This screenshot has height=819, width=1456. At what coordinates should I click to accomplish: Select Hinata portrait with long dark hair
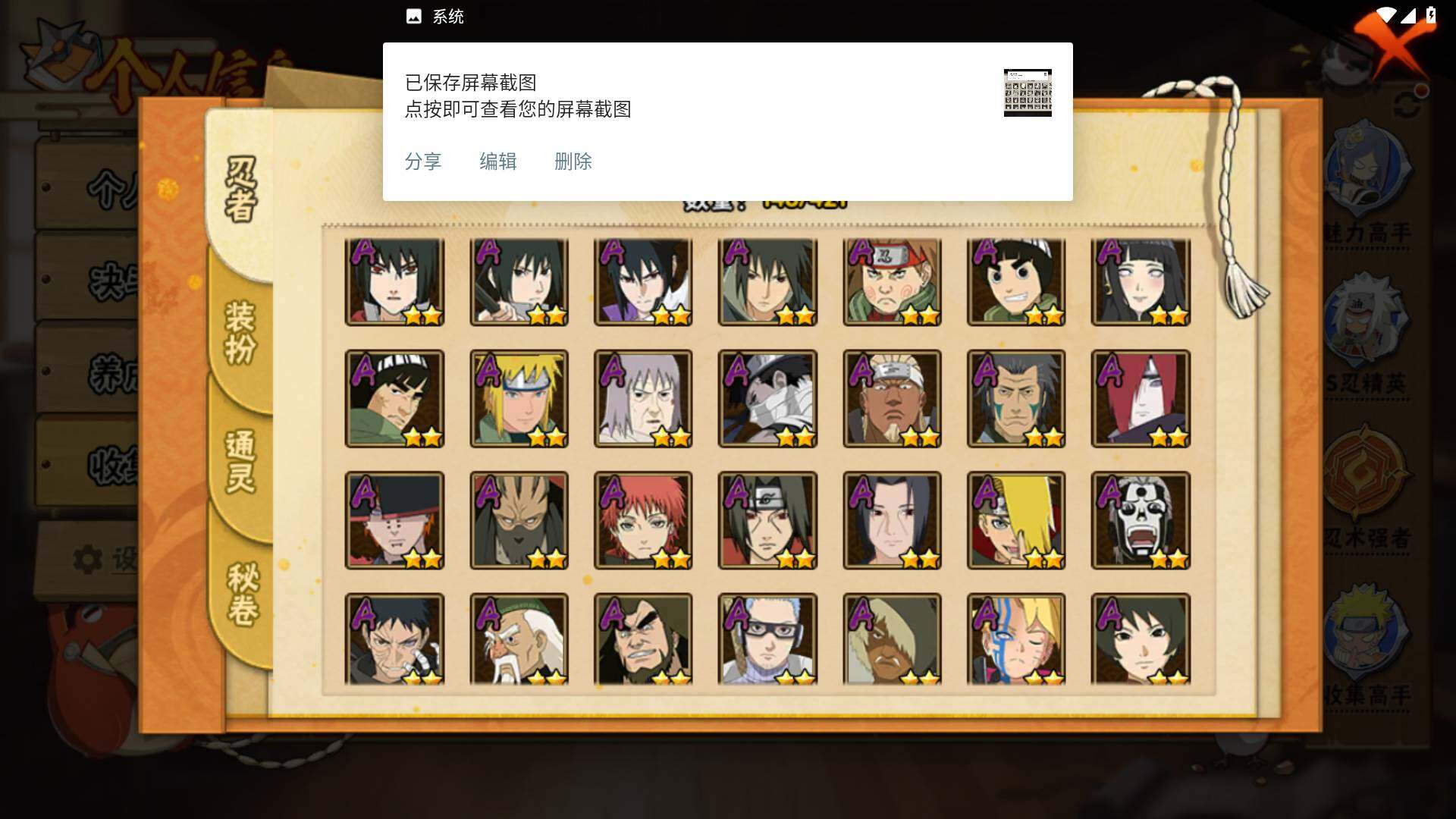[x=1141, y=282]
